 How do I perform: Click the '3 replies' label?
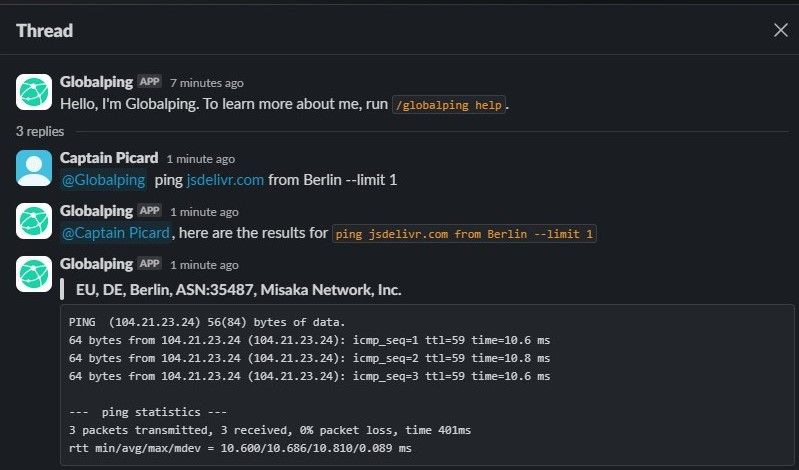click(x=40, y=132)
